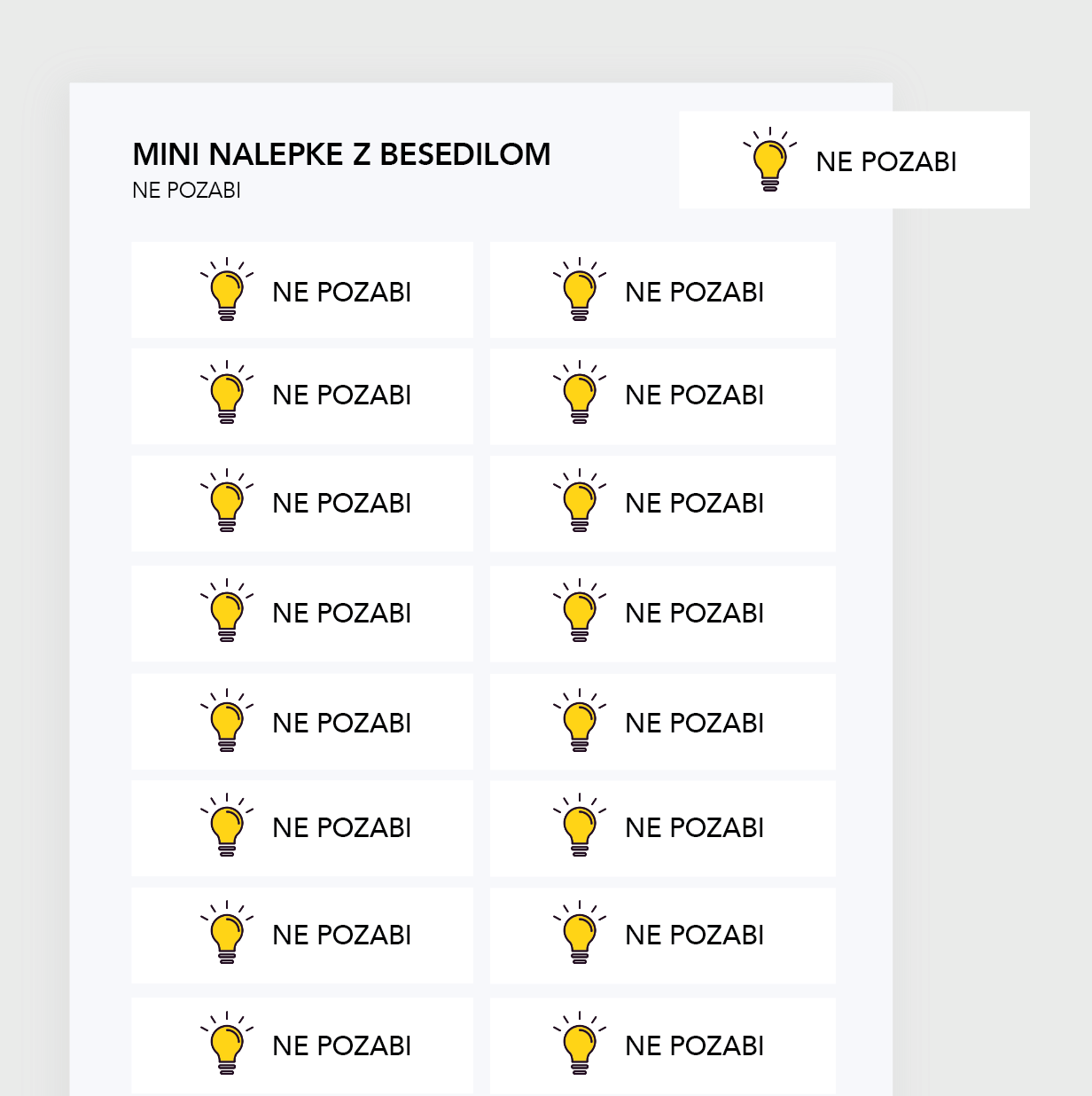Click the light bulb in the enlarged preview sticker
Screen dimensions: 1092x1096
point(769,160)
